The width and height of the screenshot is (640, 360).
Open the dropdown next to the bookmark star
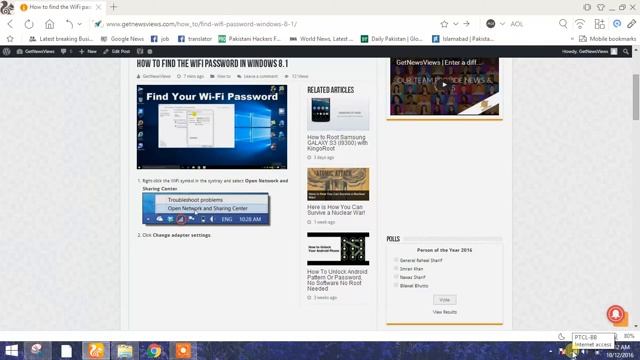coord(456,24)
